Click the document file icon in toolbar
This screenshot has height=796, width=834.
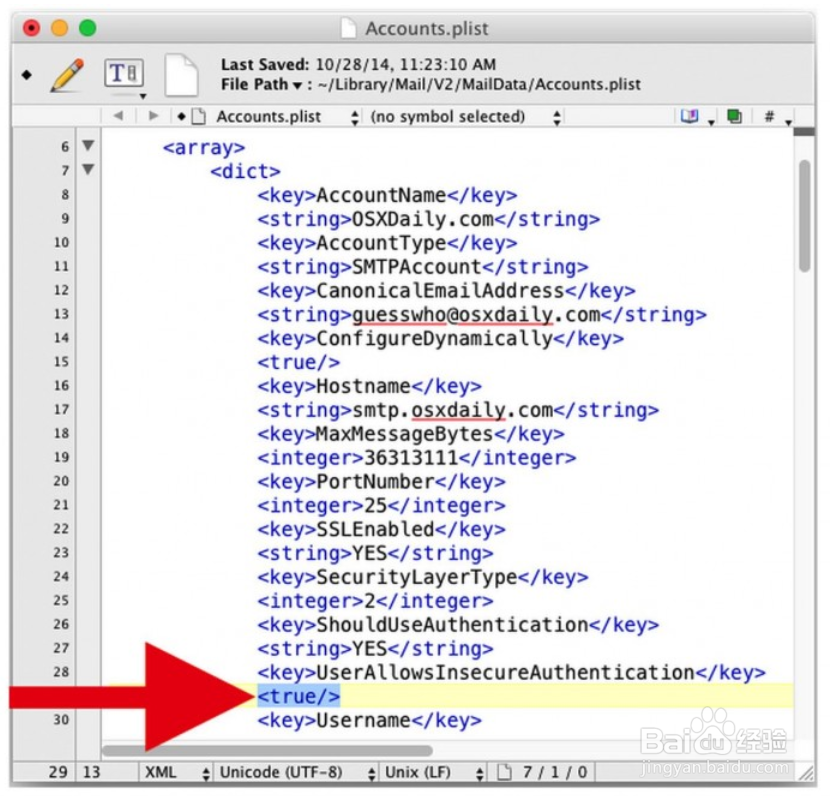181,75
